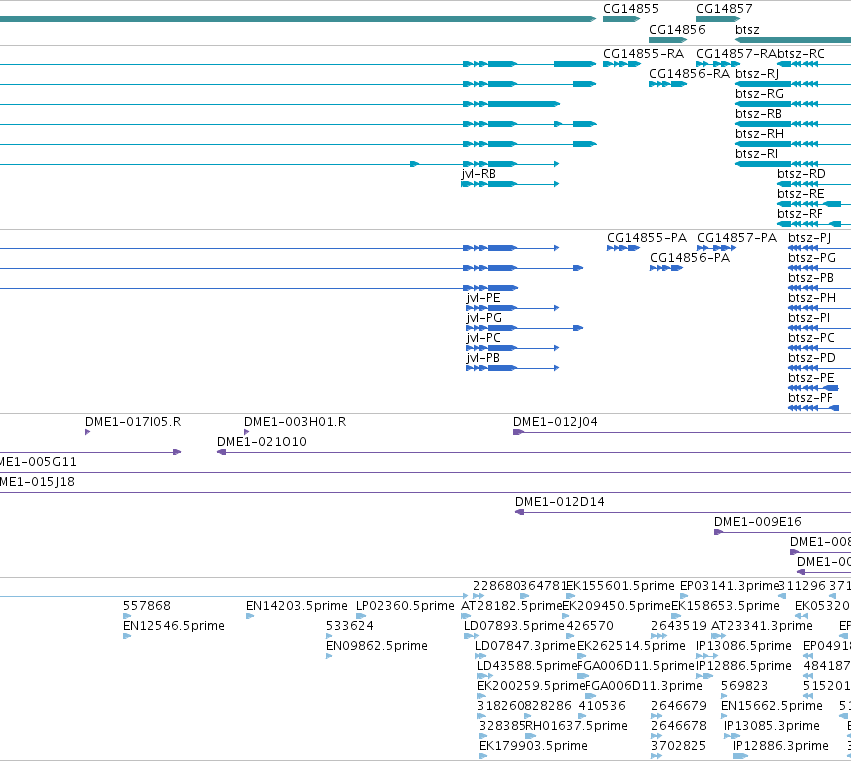The width and height of the screenshot is (851, 761).
Task: Click EST LP02360.5prime
Action: point(405,606)
